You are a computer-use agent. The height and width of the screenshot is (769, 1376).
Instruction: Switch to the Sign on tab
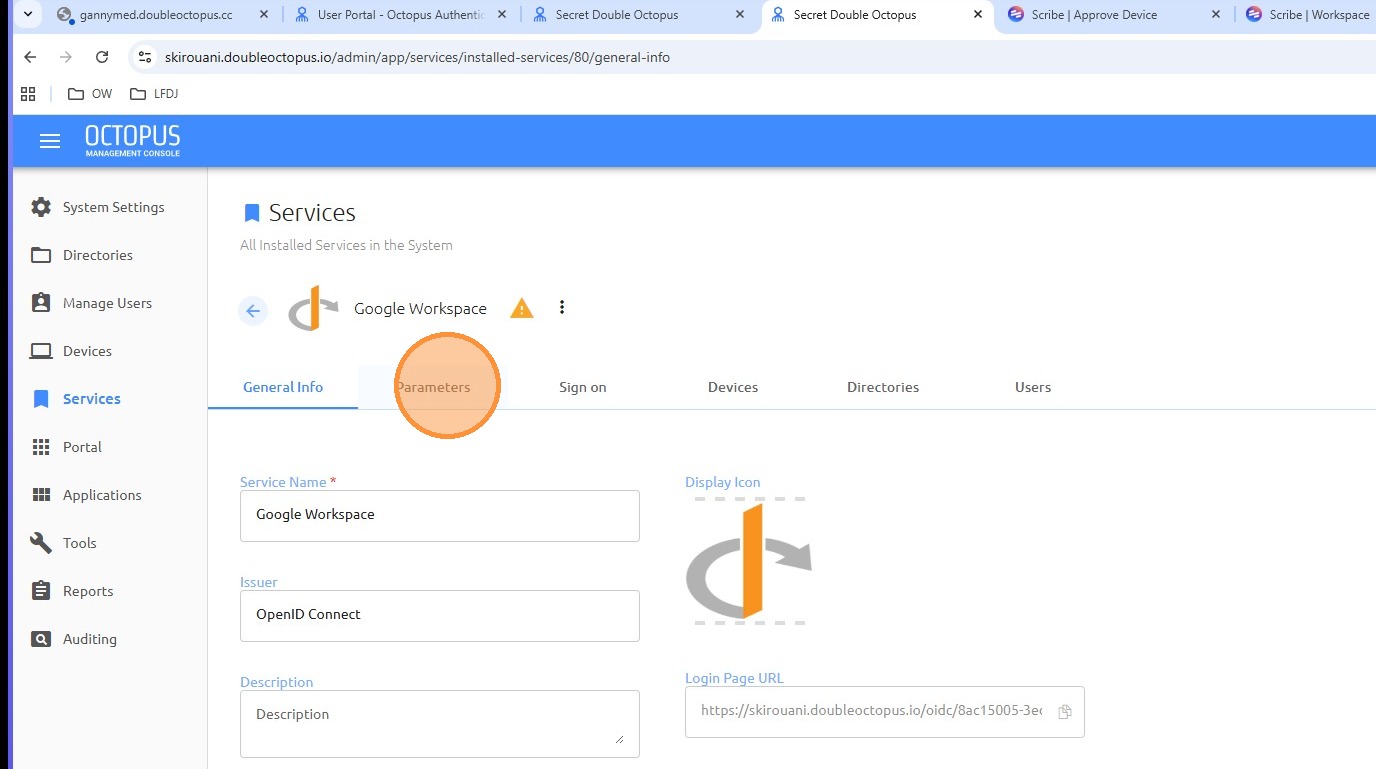tap(583, 387)
